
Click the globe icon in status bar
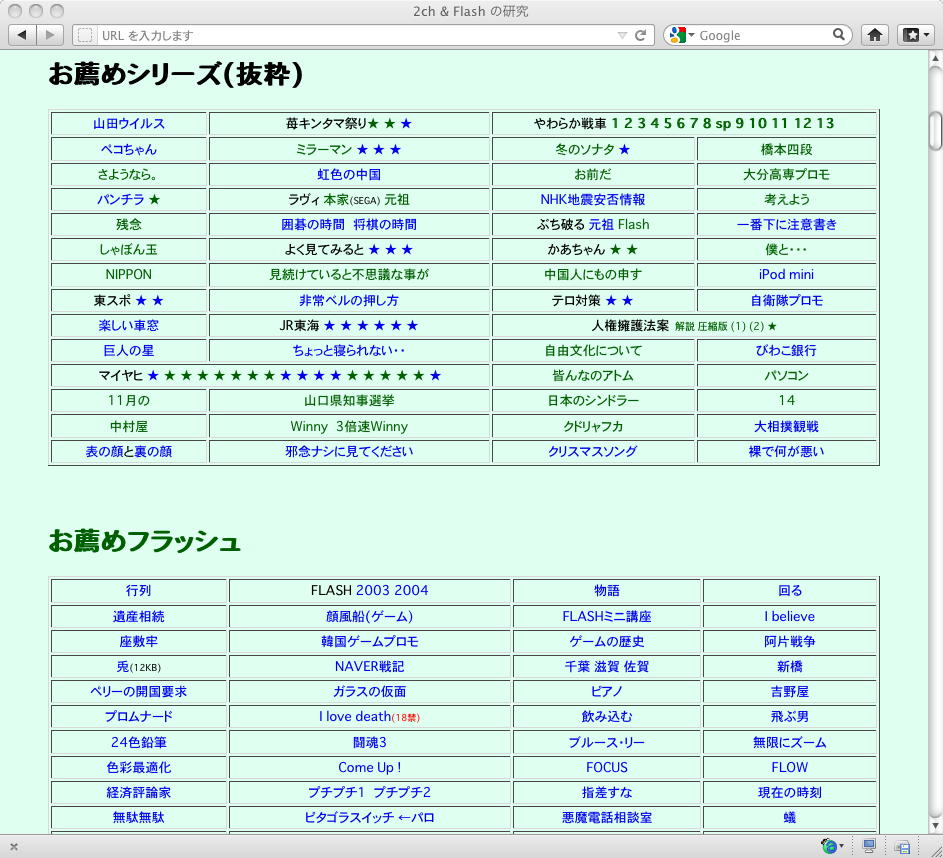[829, 846]
